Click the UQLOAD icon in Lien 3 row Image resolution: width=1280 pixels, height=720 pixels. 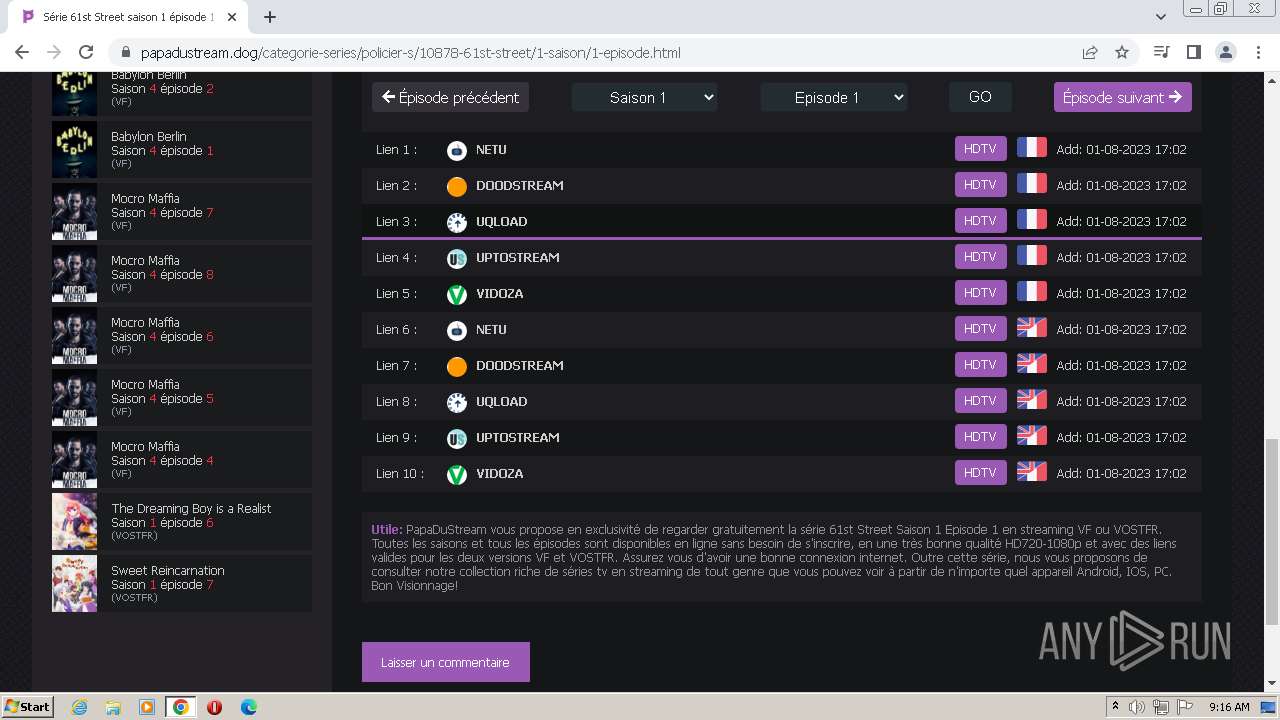pyautogui.click(x=457, y=222)
